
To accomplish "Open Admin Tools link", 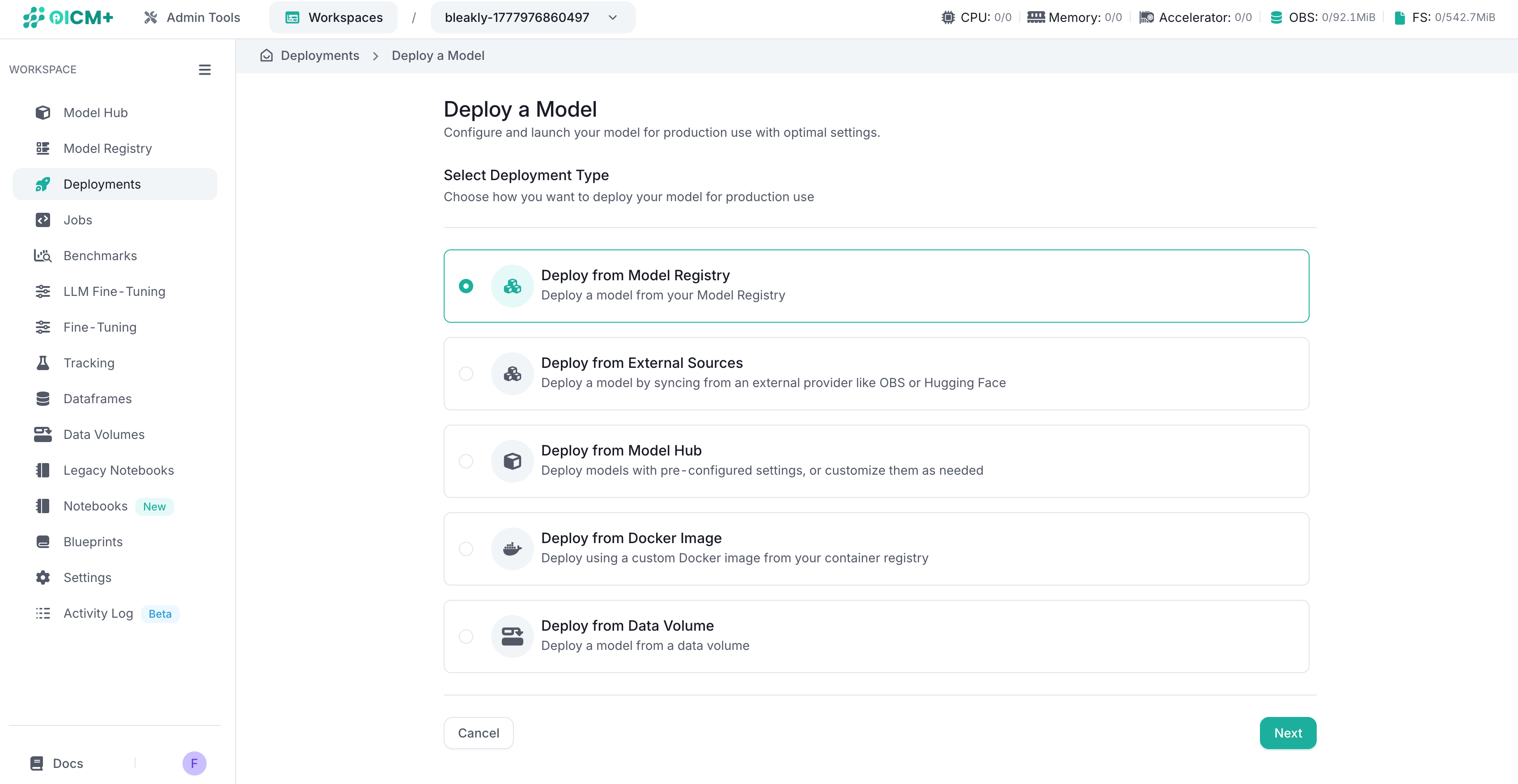I will 192,18.
